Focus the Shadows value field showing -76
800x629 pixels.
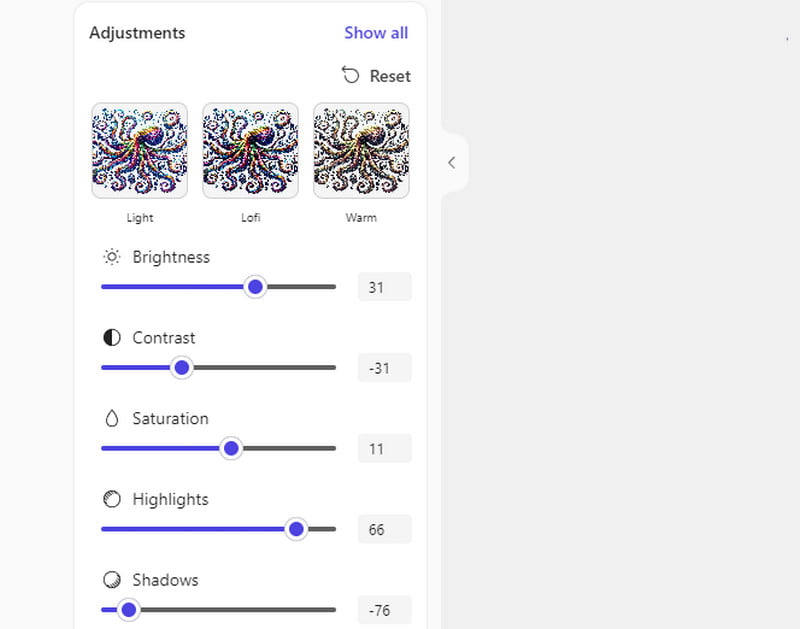(384, 609)
